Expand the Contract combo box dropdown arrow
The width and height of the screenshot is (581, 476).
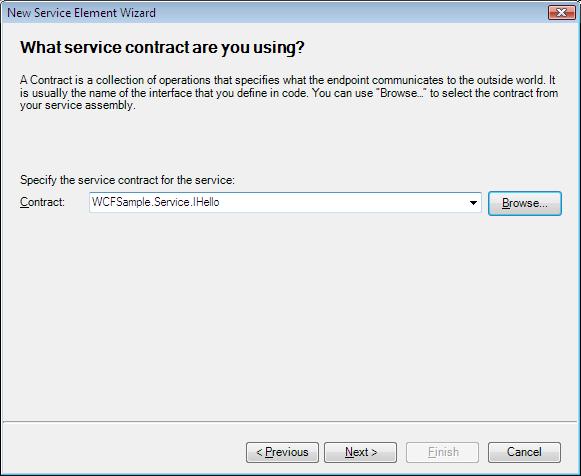point(473,203)
